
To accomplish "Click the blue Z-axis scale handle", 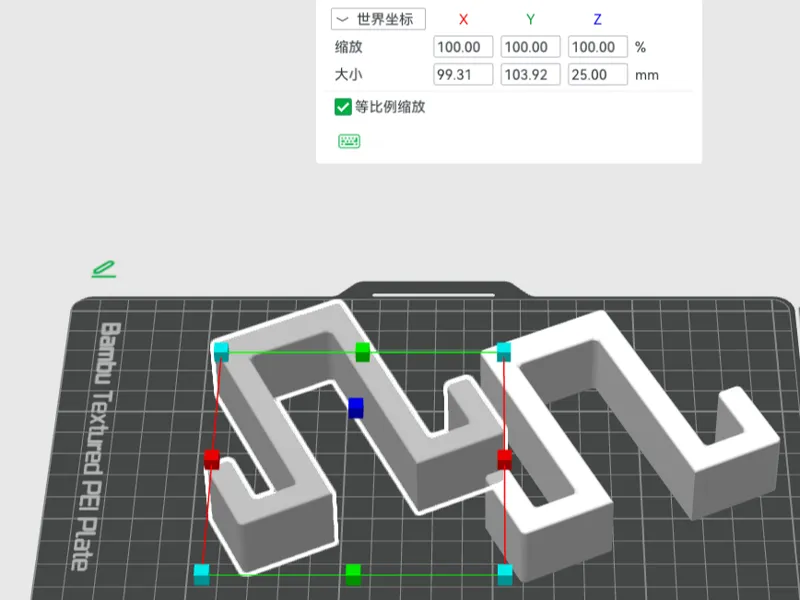I will click(x=356, y=408).
